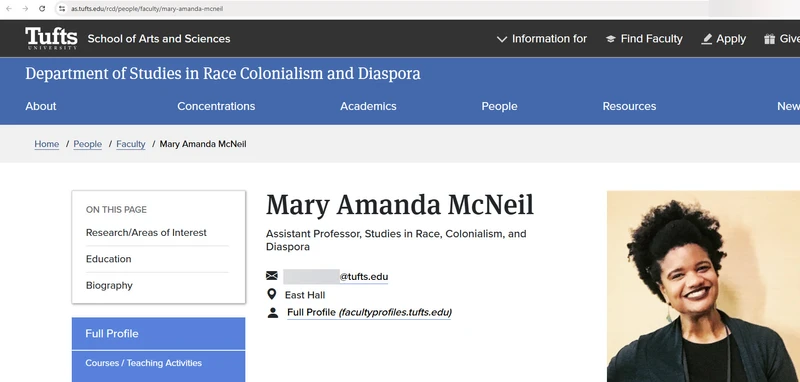This screenshot has width=800, height=382.
Task: Click the Tufts University logo
Action: click(52, 38)
